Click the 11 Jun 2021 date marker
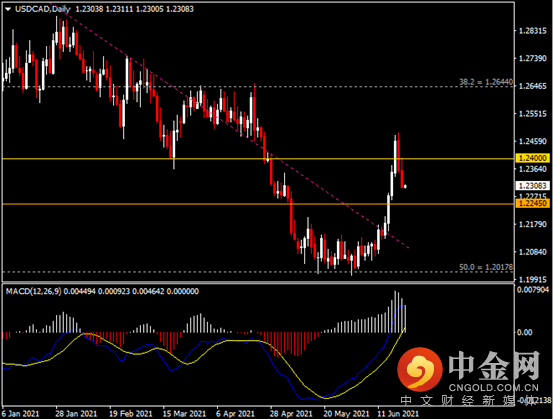This screenshot has height=419, width=554. coord(398,413)
